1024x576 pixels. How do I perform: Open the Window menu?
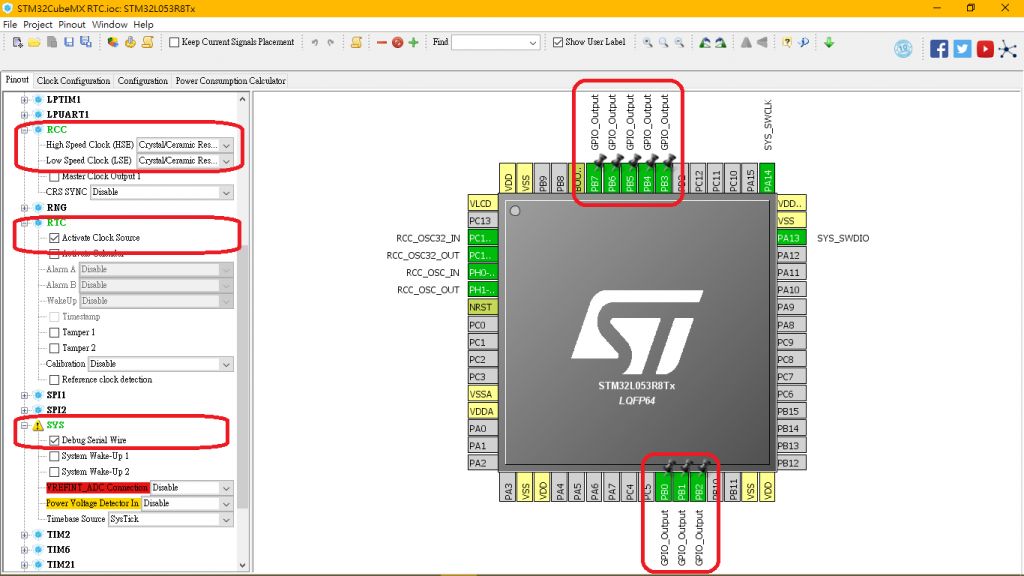[109, 25]
